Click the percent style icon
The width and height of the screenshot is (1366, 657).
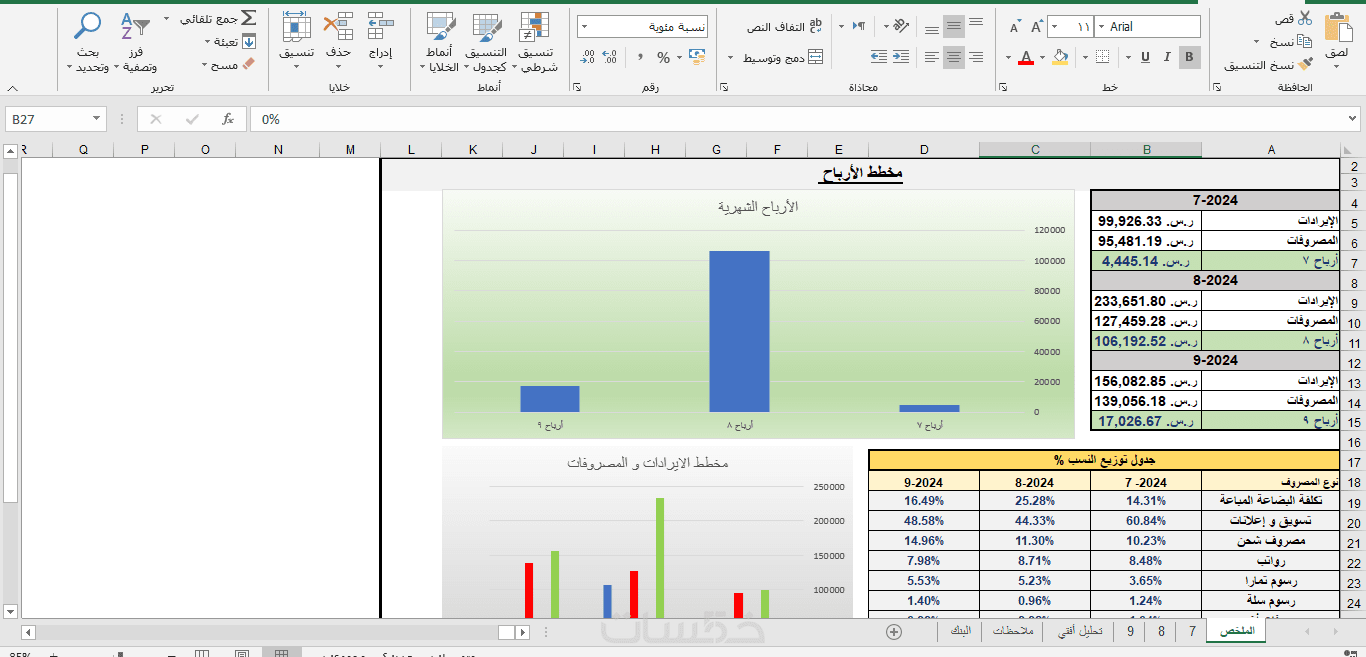click(x=664, y=58)
